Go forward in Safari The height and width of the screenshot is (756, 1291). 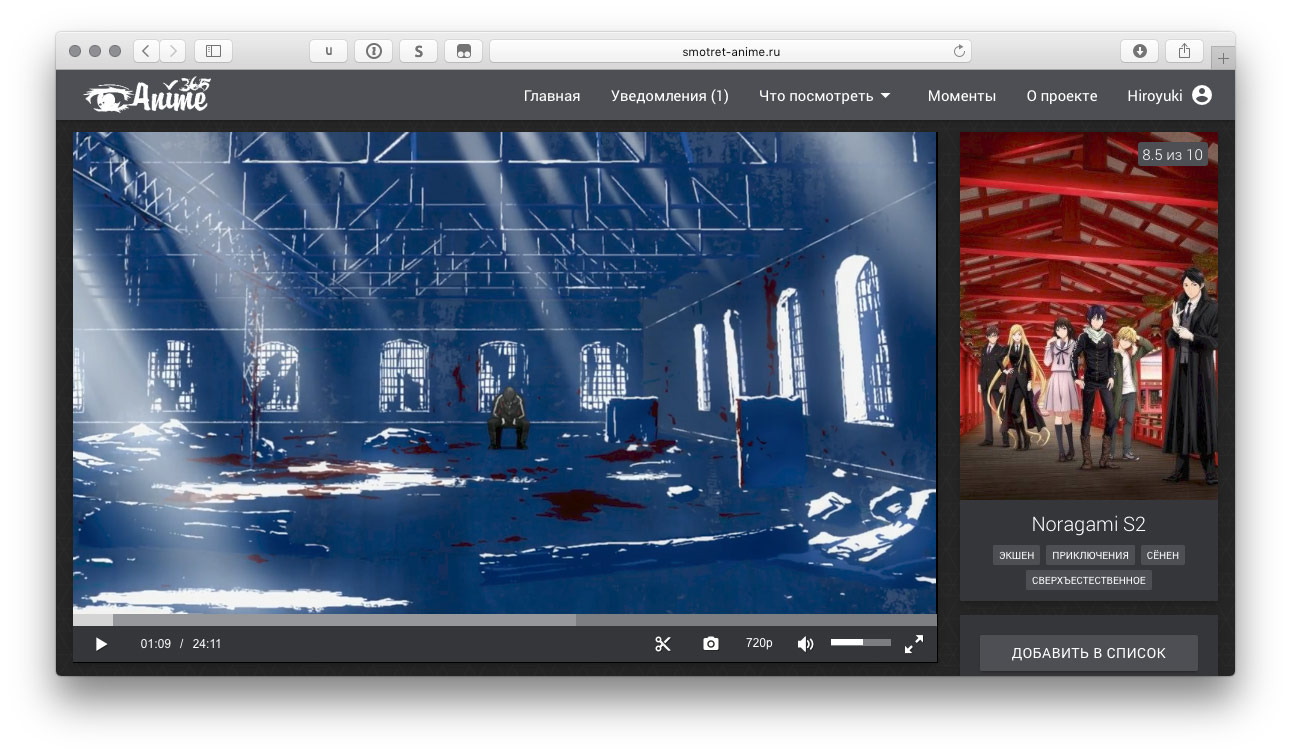pos(173,51)
